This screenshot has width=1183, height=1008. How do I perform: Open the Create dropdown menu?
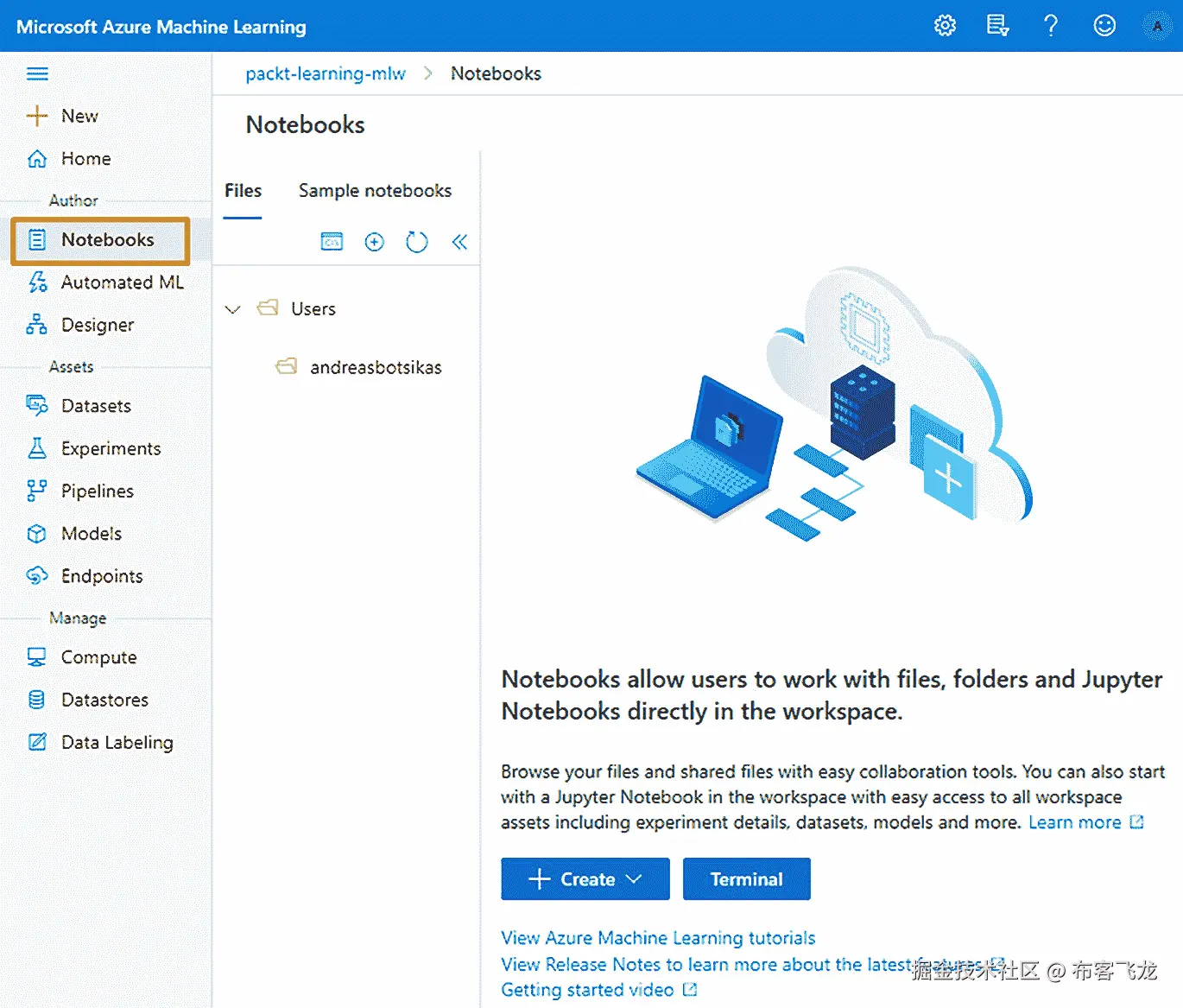click(585, 878)
